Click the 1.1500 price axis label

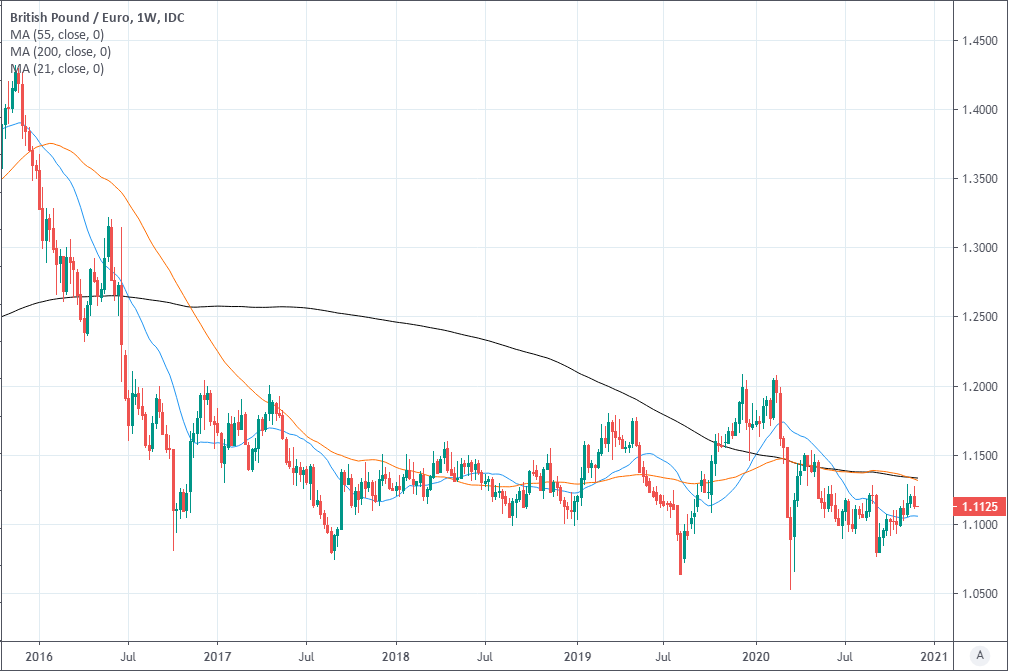click(980, 456)
